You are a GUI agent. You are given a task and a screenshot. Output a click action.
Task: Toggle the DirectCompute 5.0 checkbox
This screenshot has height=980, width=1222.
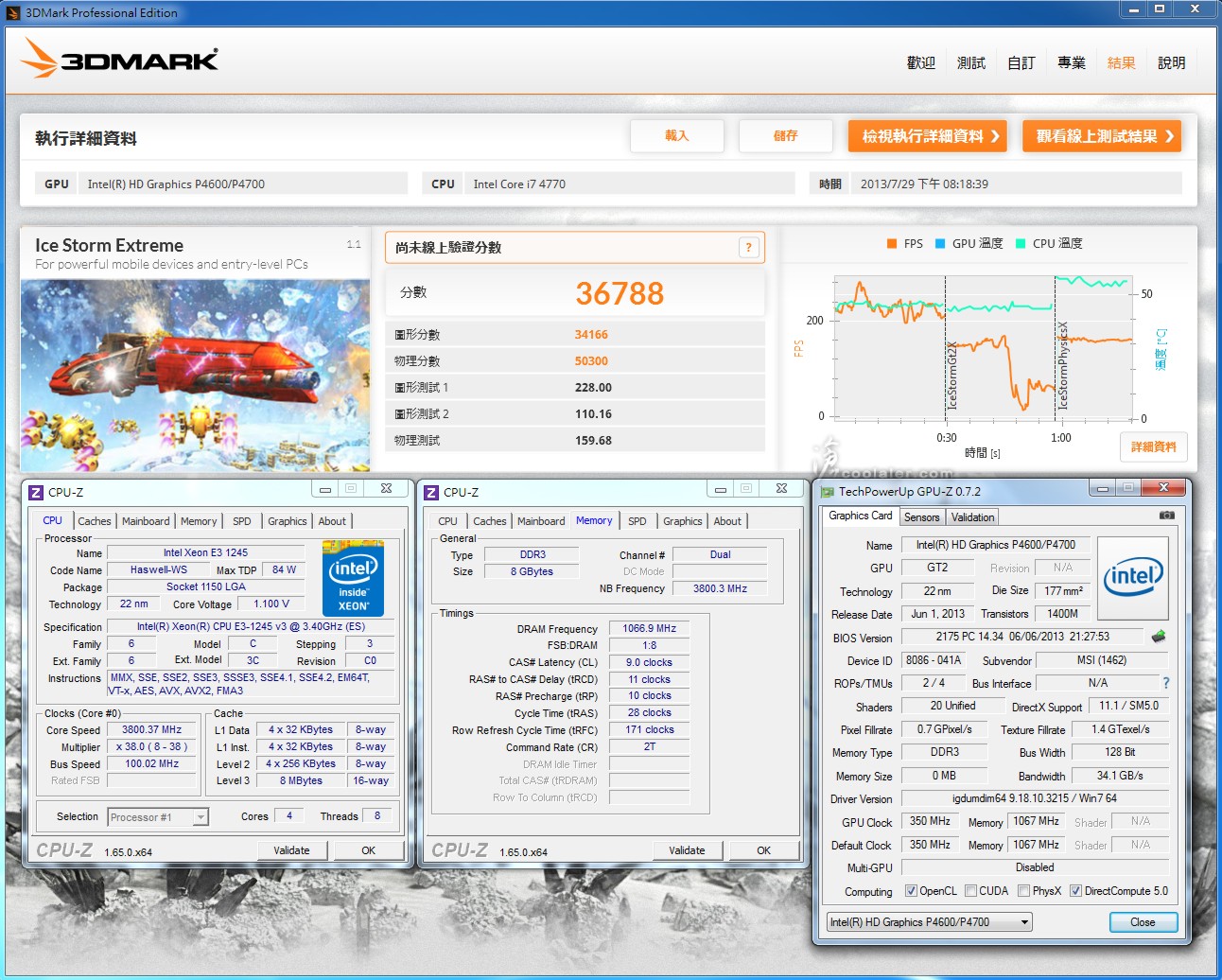click(x=1075, y=891)
